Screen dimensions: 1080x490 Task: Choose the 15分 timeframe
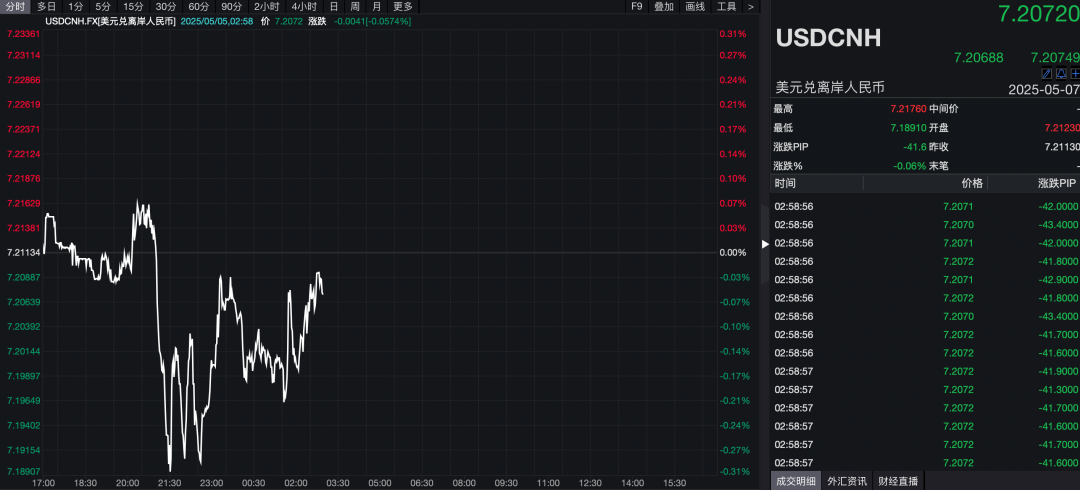coord(133,6)
